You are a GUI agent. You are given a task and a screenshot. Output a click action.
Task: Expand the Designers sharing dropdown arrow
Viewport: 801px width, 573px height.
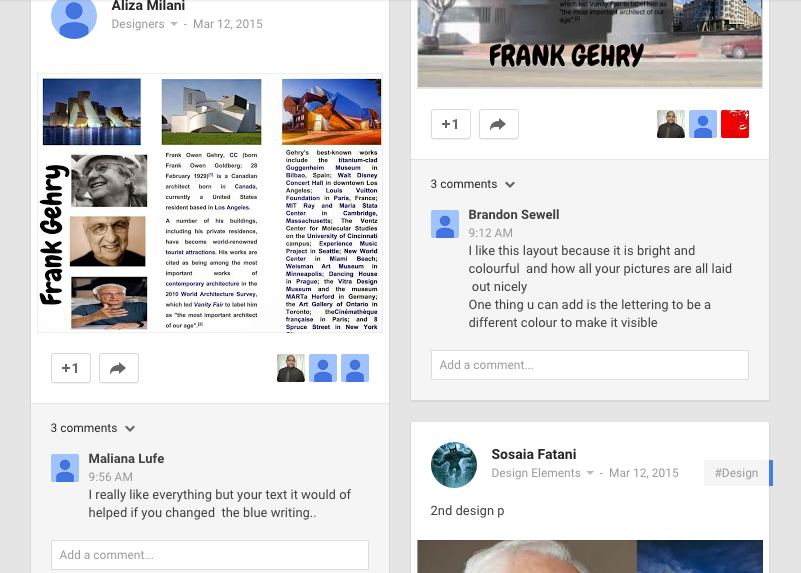tap(174, 24)
